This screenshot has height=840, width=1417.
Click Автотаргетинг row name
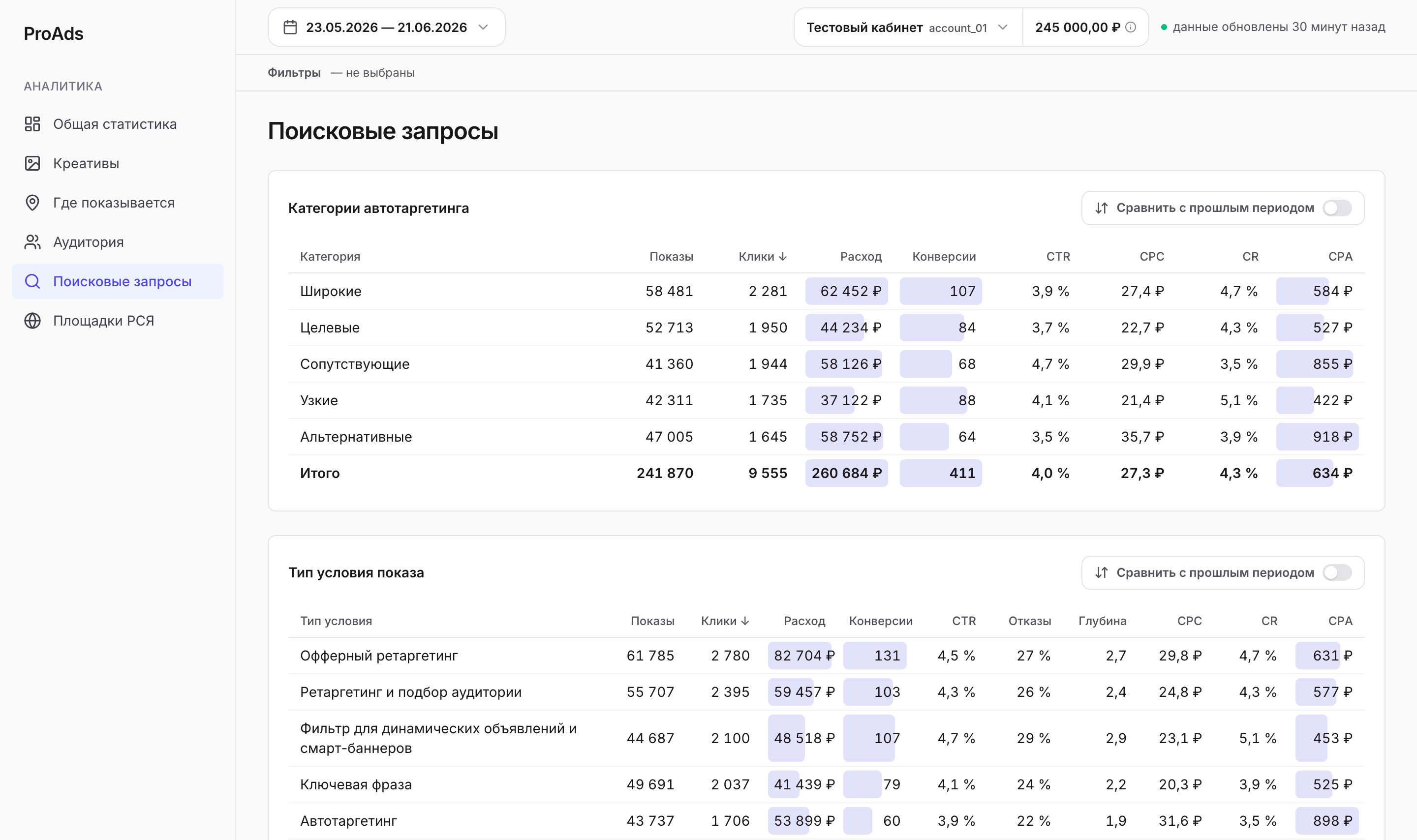point(349,821)
